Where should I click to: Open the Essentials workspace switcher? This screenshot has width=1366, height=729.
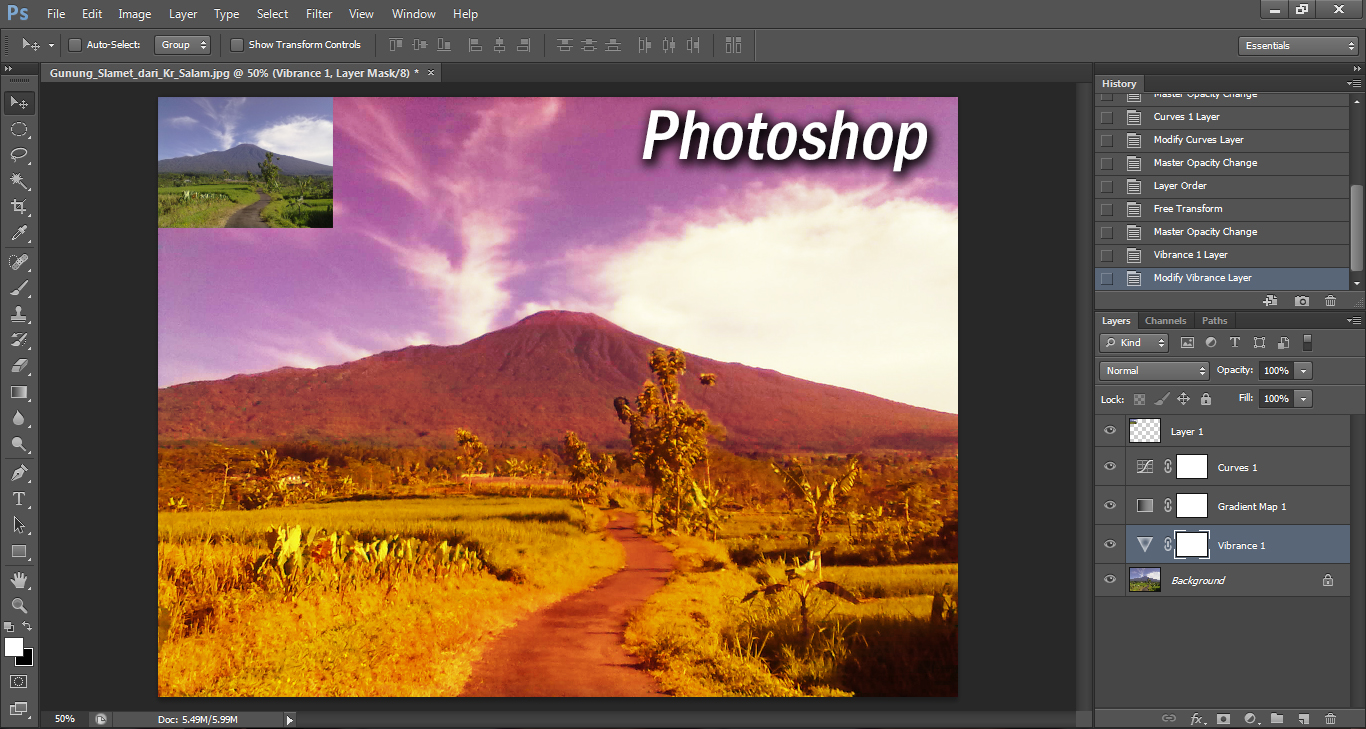[x=1297, y=45]
